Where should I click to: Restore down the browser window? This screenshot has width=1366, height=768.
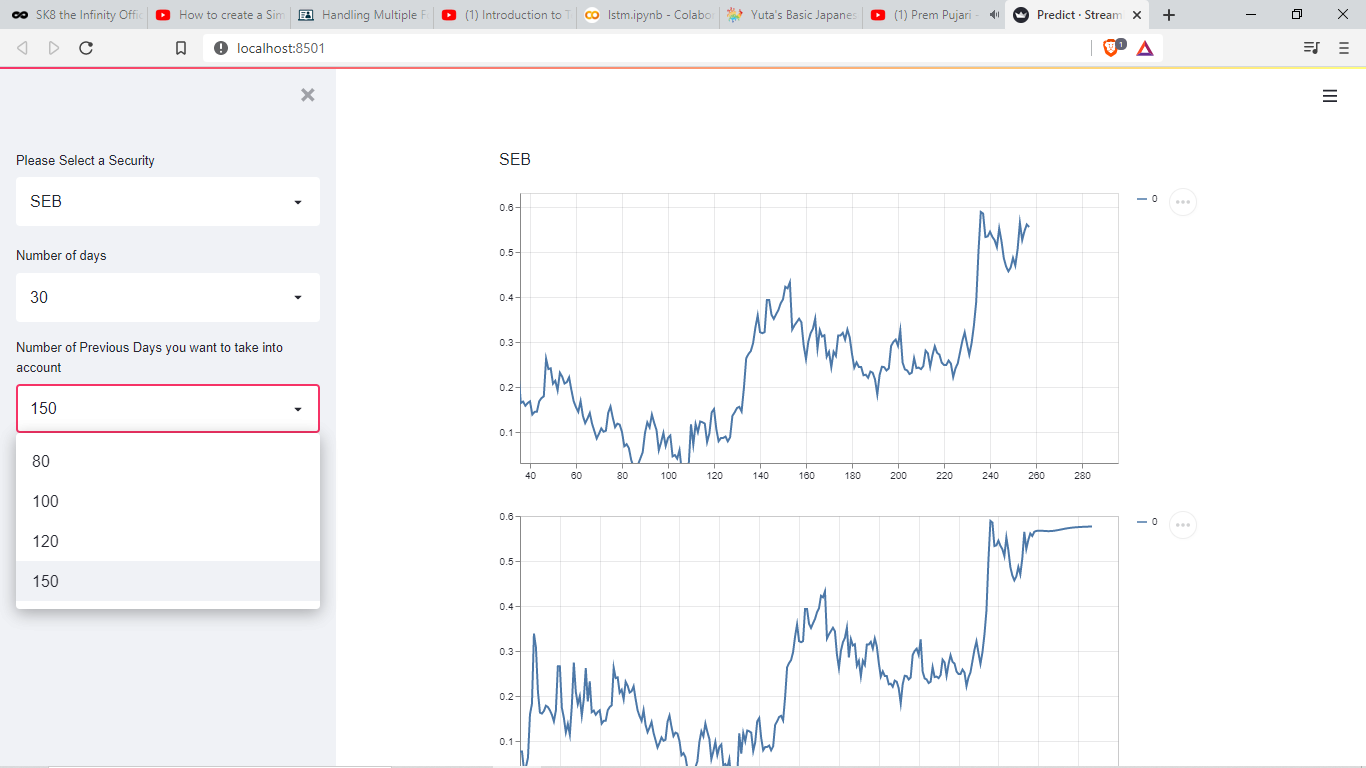click(1297, 14)
